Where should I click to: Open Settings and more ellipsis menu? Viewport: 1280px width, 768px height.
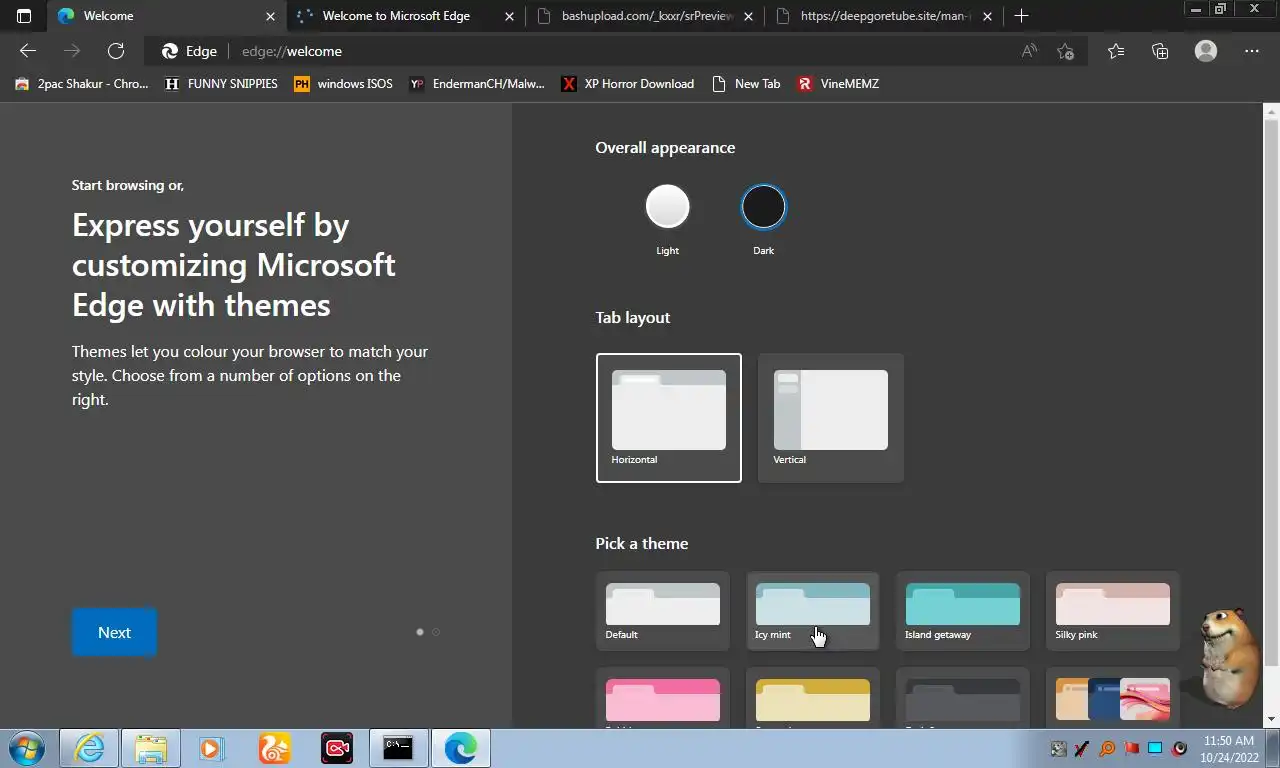pyautogui.click(x=1252, y=51)
